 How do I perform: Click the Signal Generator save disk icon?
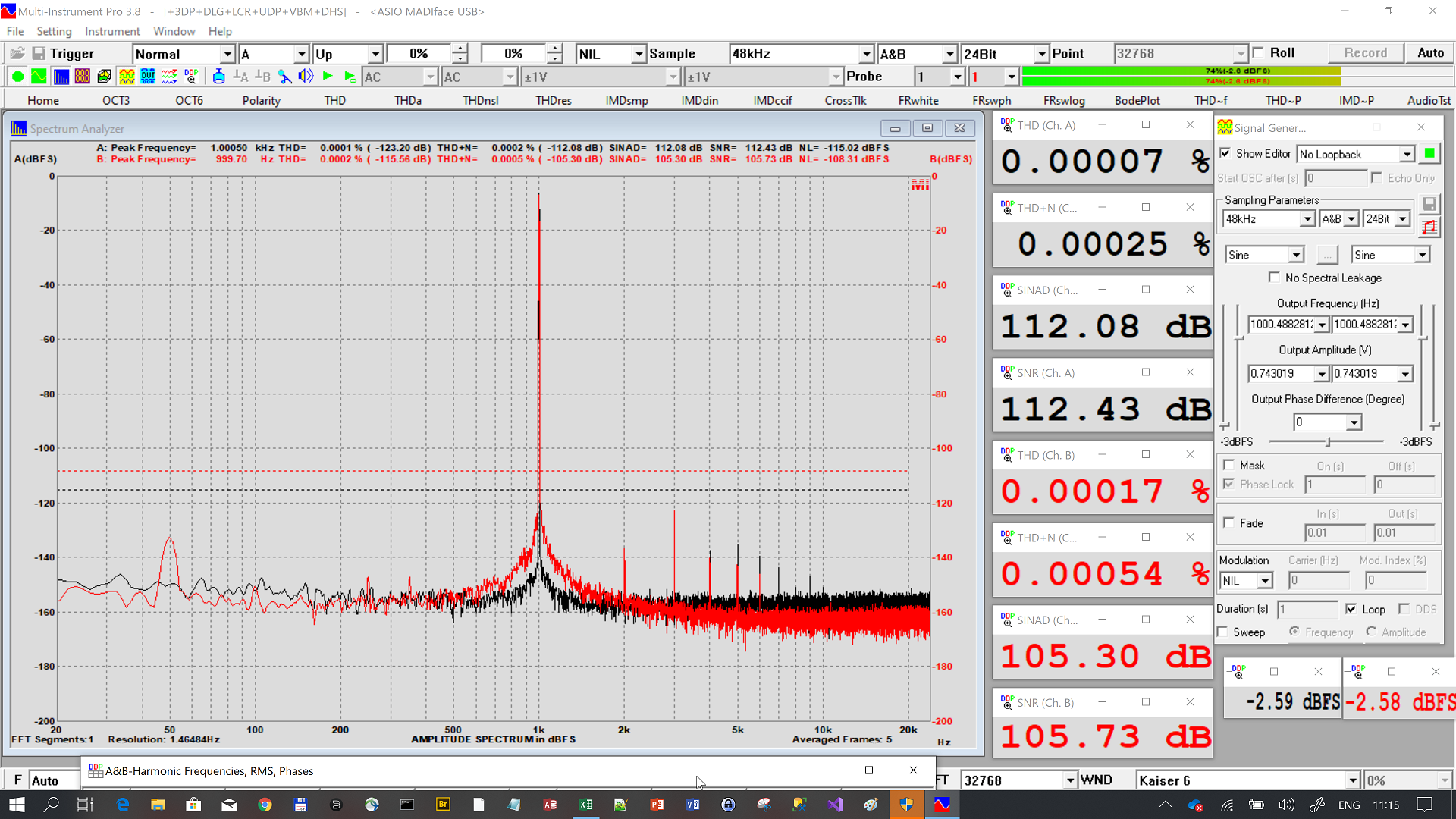1429,204
